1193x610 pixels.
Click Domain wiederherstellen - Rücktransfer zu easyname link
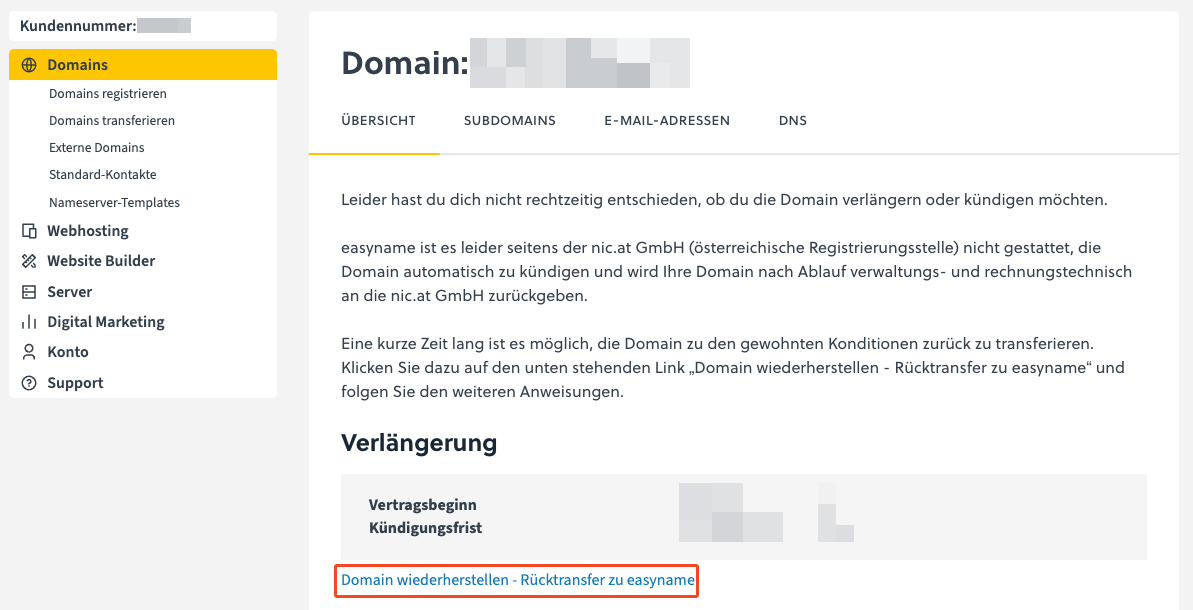tap(517, 580)
